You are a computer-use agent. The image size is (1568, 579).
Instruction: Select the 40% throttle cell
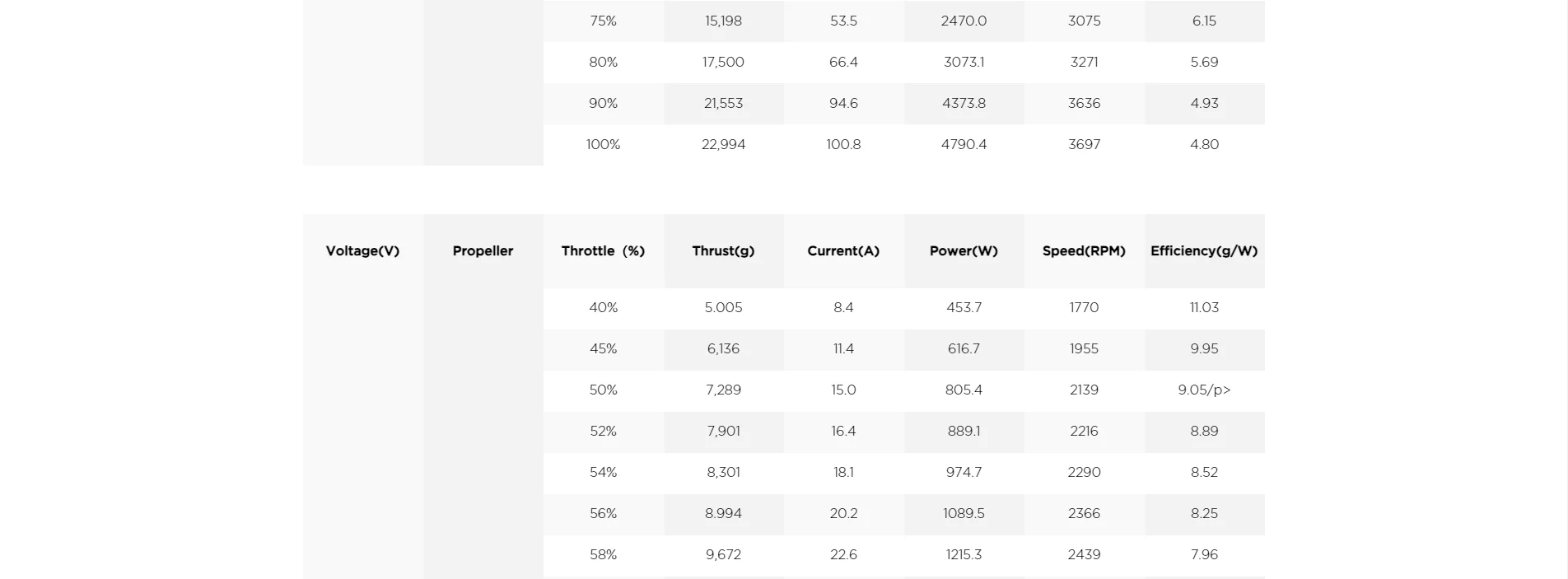[603, 308]
